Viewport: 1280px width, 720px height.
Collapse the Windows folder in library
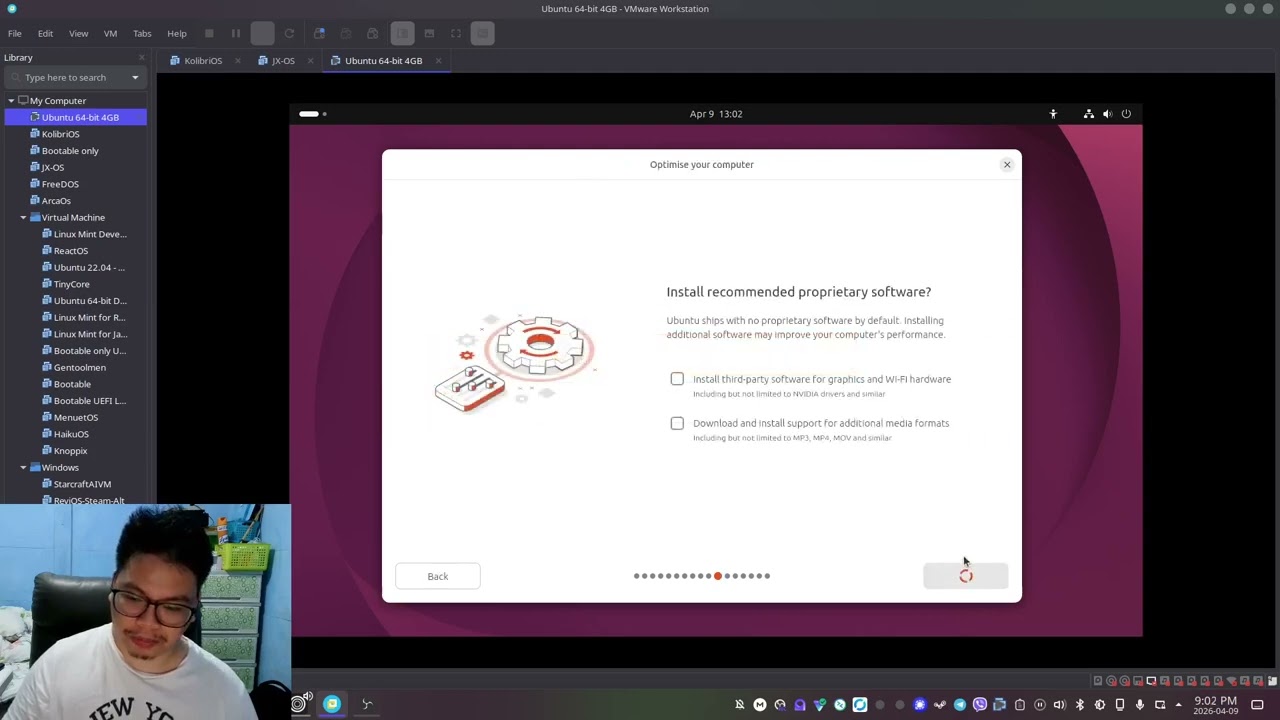(x=23, y=468)
